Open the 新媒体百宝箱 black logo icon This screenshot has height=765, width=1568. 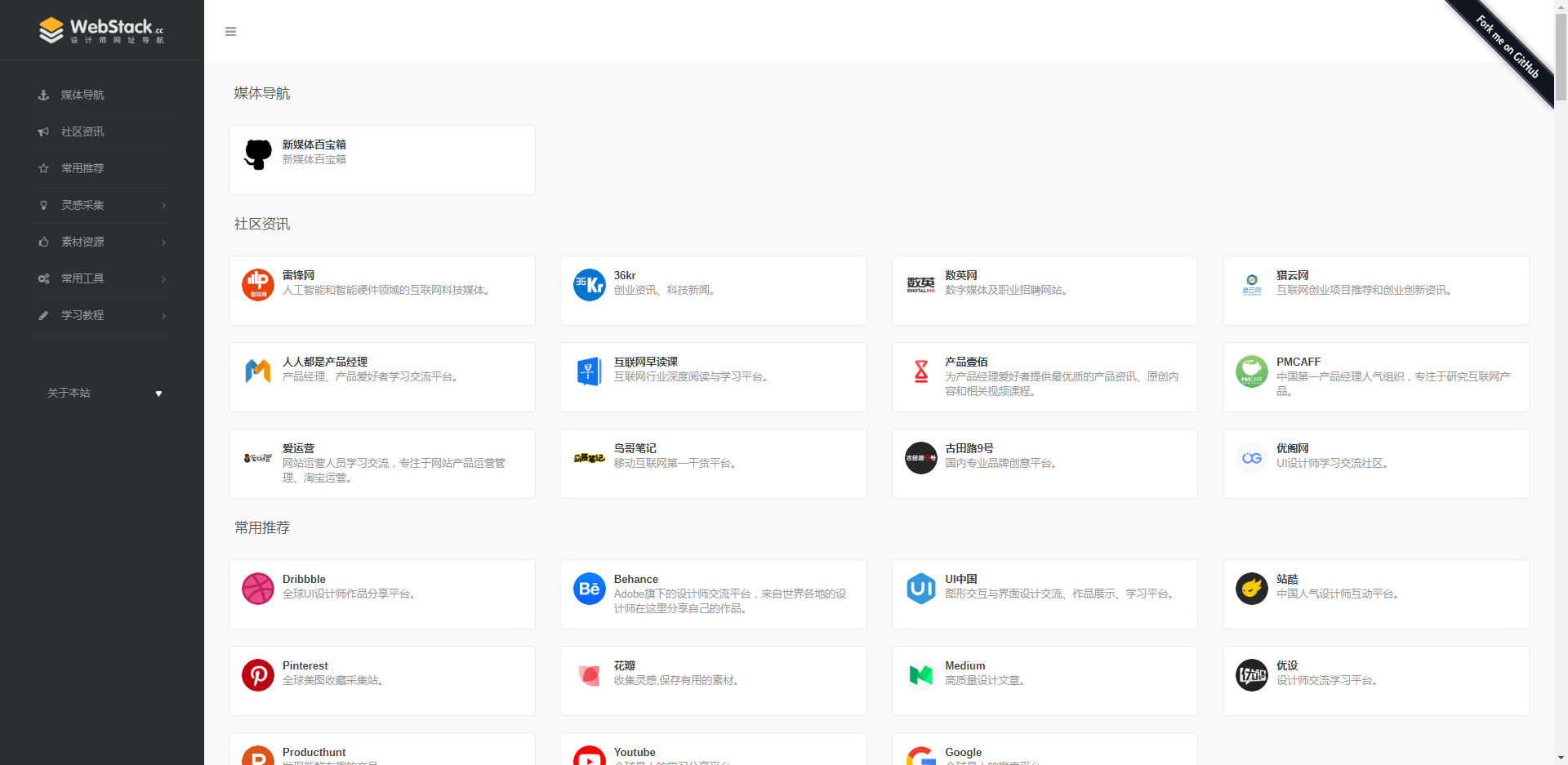coord(258,153)
